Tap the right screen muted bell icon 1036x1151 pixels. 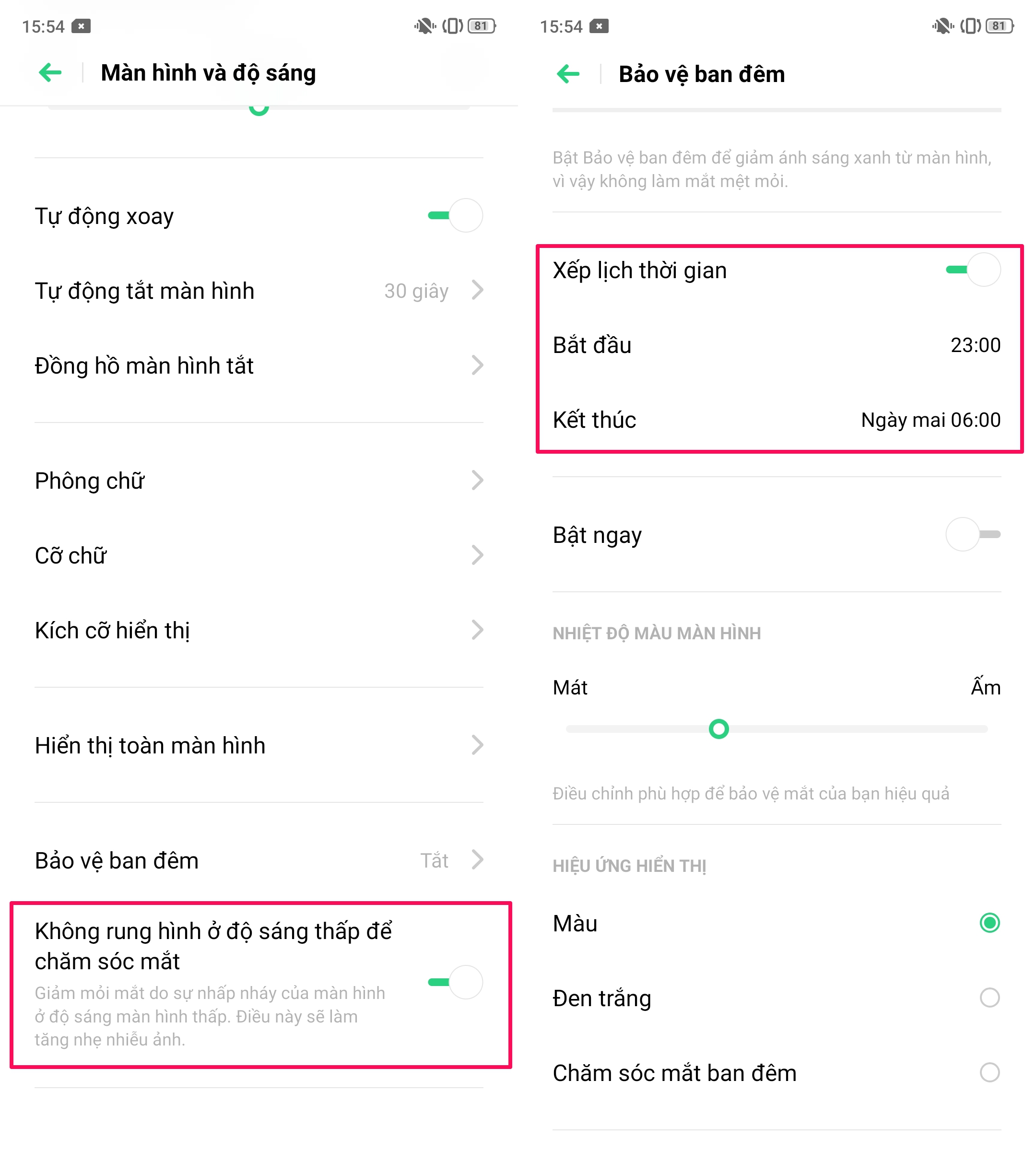942,26
